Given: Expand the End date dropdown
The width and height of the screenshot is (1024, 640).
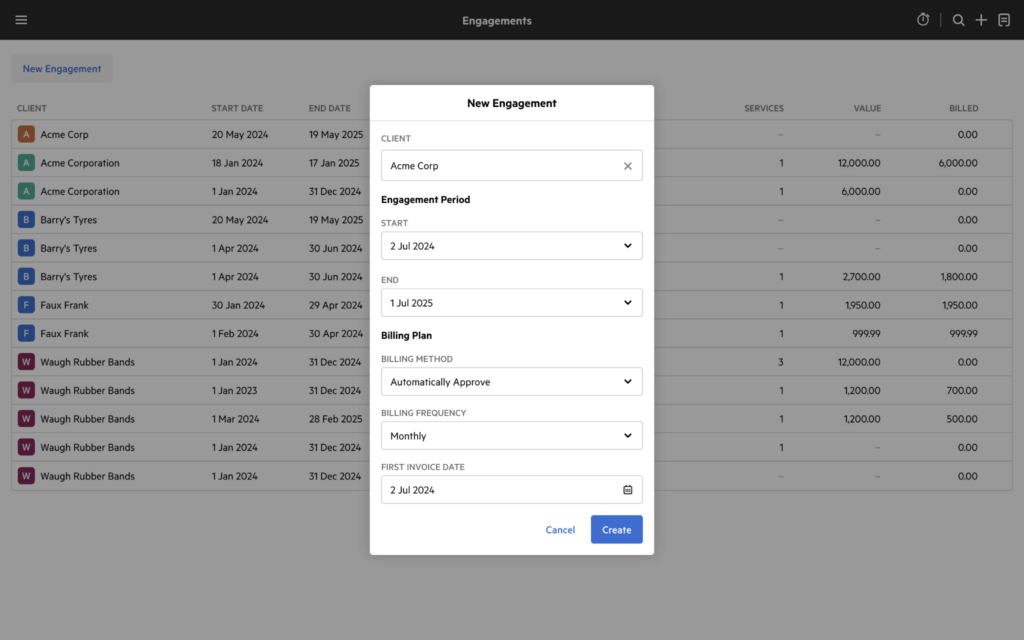Looking at the screenshot, I should coord(627,303).
